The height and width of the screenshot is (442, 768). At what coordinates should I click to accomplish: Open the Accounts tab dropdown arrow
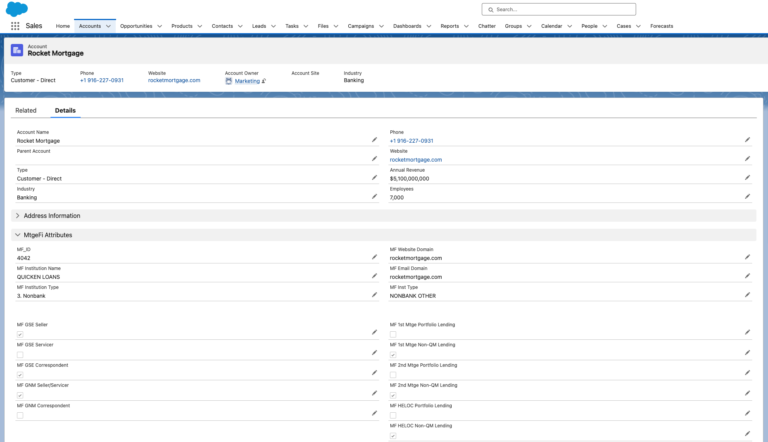(x=108, y=26)
